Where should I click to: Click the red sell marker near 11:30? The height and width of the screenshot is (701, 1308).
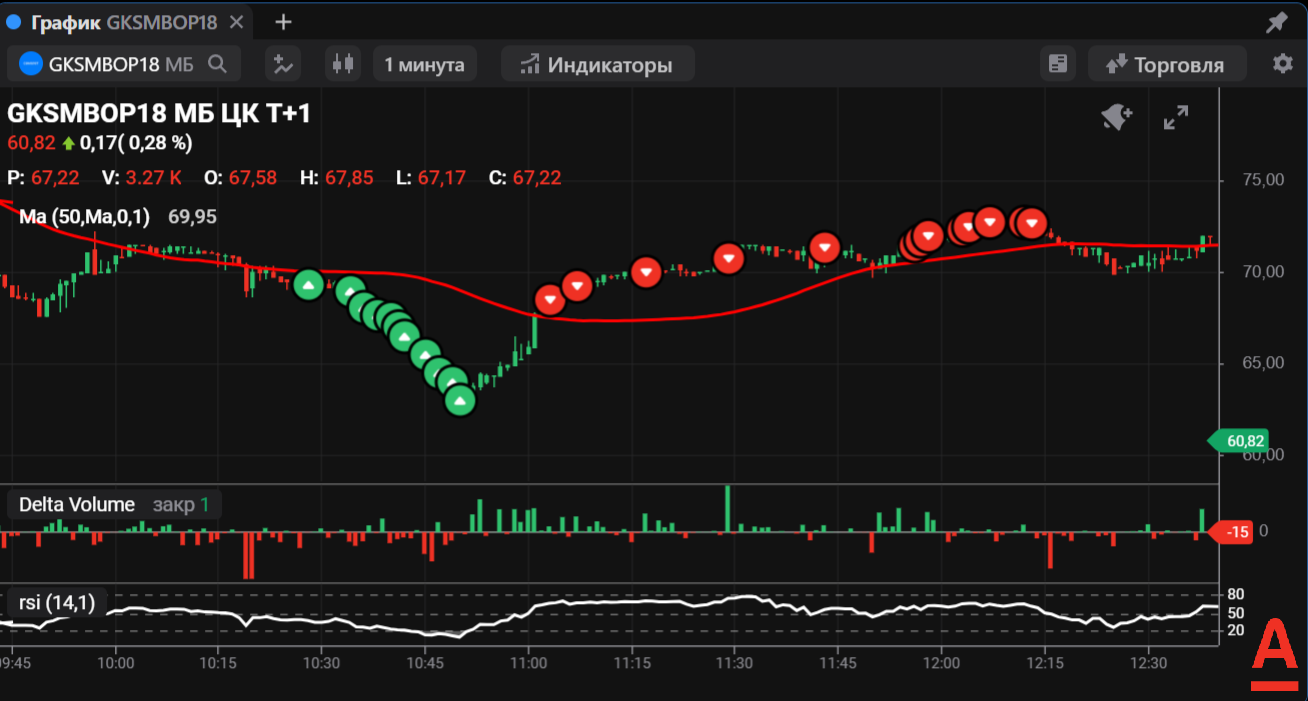point(730,259)
